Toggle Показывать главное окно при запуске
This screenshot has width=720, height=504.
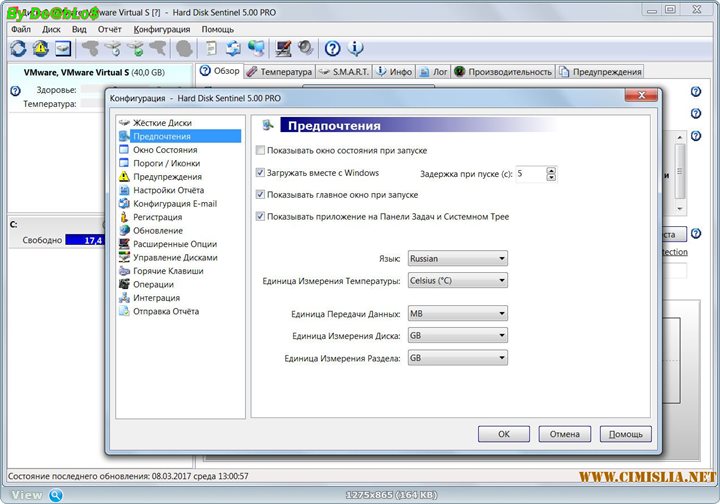tap(261, 194)
